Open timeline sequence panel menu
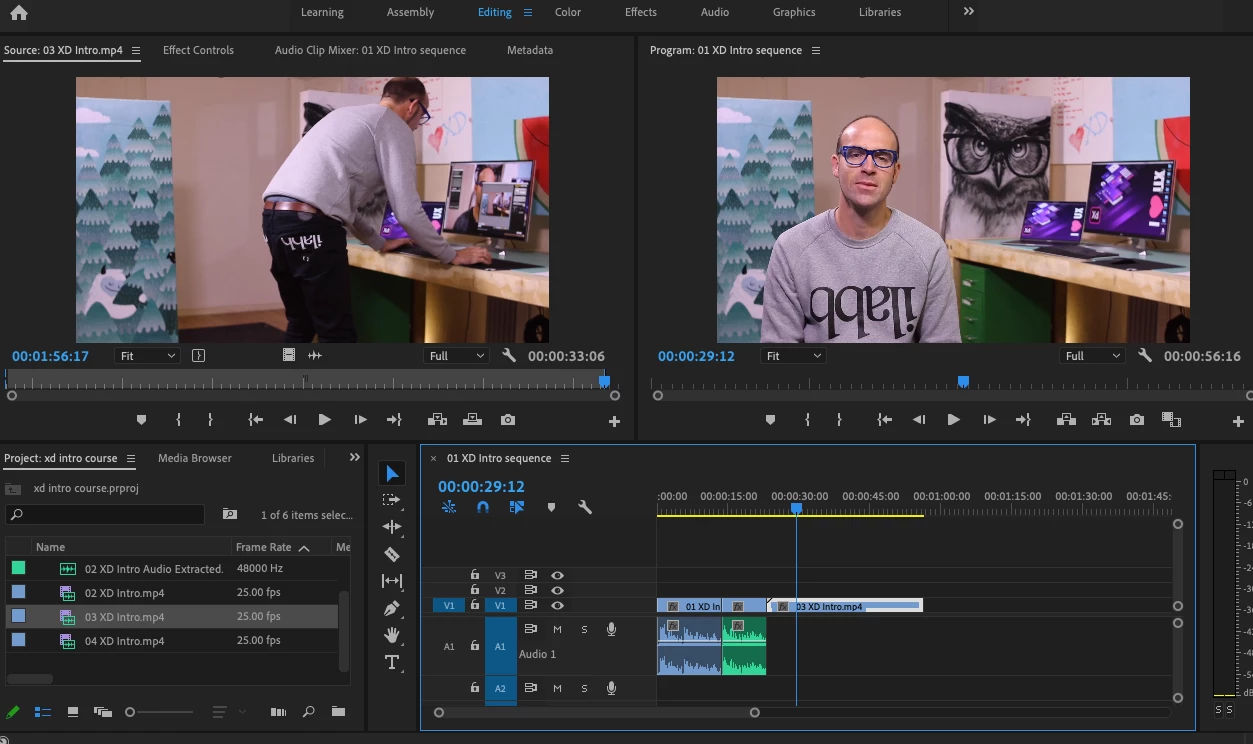 click(564, 458)
